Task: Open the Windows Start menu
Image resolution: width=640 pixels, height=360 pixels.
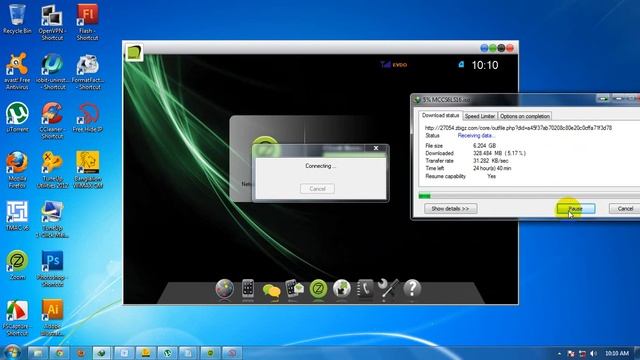Action: (x=11, y=352)
